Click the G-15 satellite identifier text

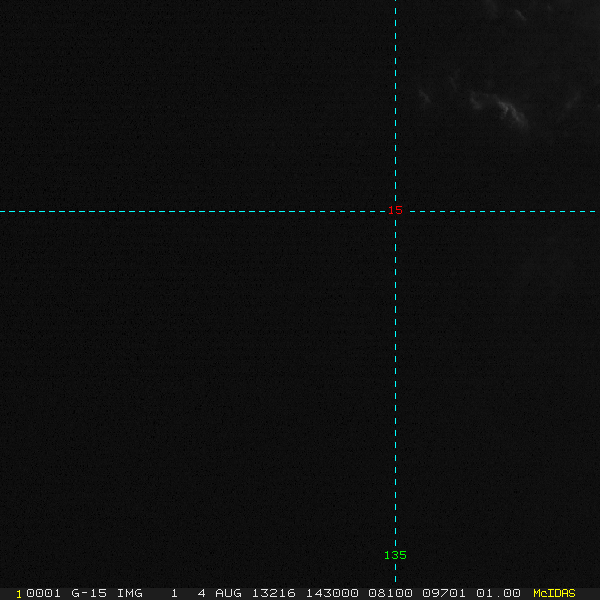[89, 593]
